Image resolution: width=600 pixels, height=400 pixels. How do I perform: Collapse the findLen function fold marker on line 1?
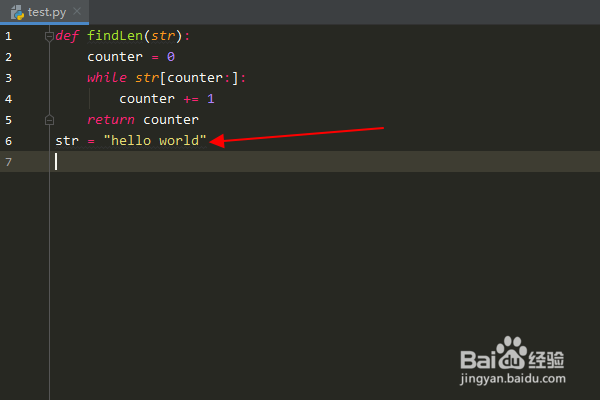point(49,36)
